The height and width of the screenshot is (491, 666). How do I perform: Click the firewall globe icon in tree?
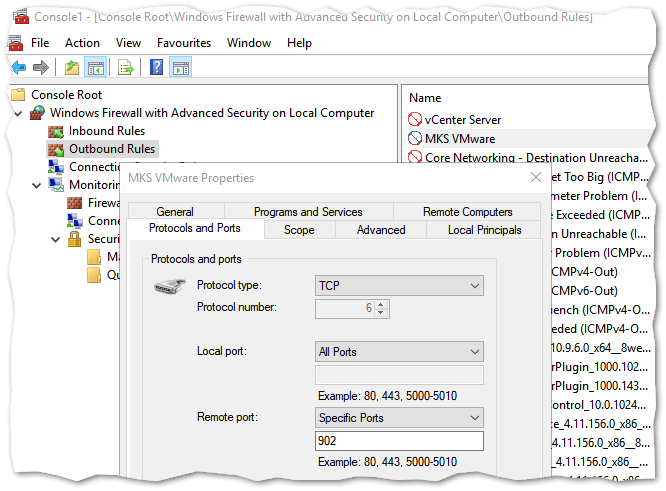(37, 113)
